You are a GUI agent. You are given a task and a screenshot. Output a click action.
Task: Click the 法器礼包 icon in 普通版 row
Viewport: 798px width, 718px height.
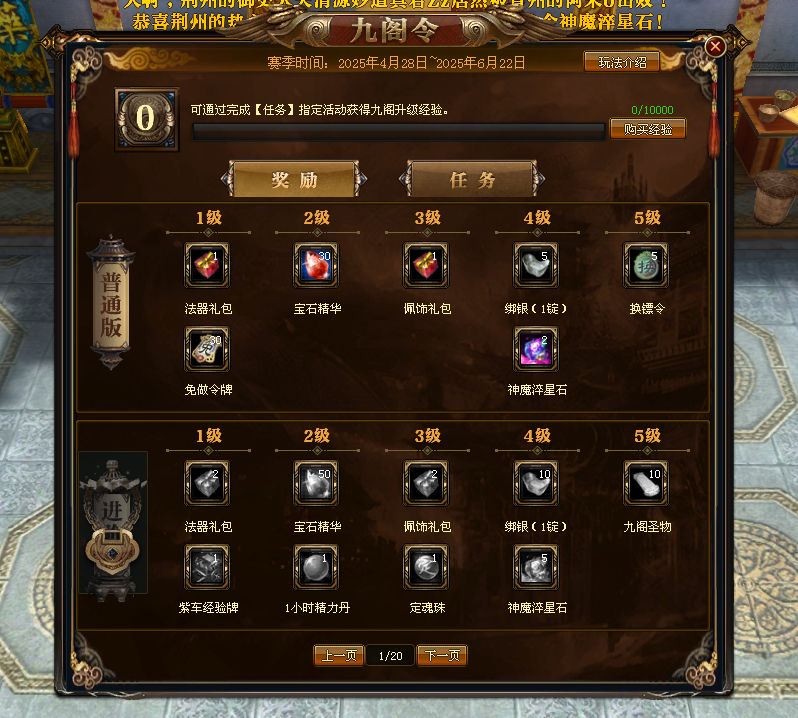tap(207, 265)
